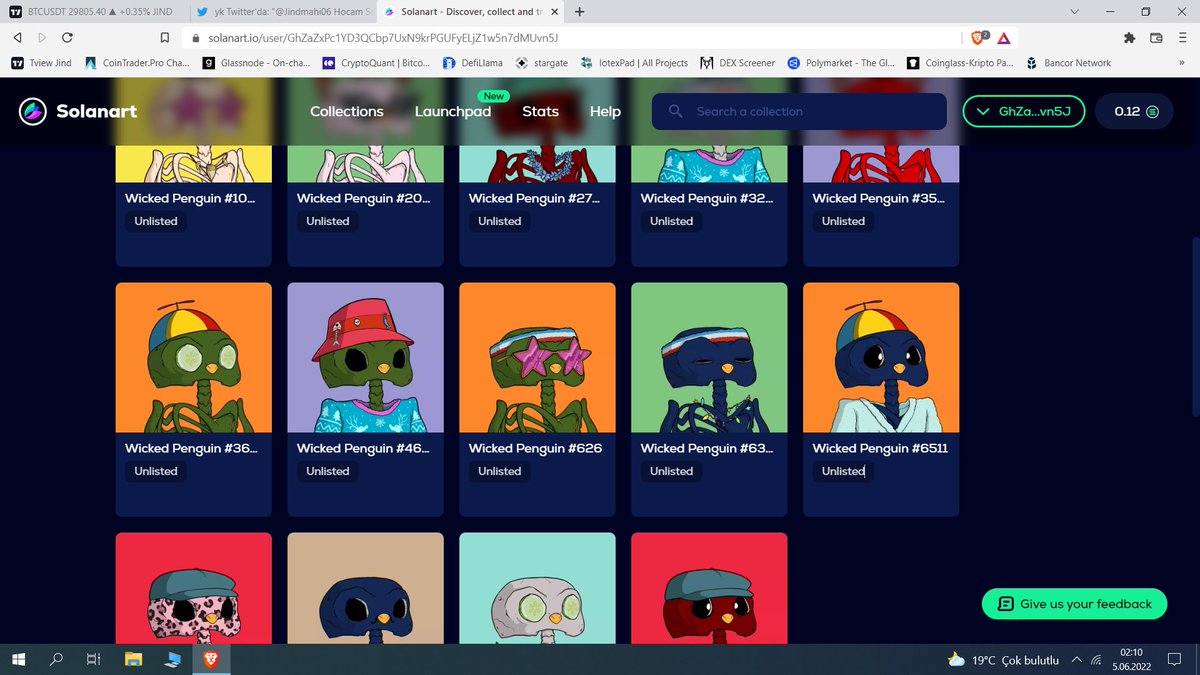This screenshot has width=1200, height=675.
Task: Open the browser extensions puzzle icon
Action: [x=1130, y=37]
